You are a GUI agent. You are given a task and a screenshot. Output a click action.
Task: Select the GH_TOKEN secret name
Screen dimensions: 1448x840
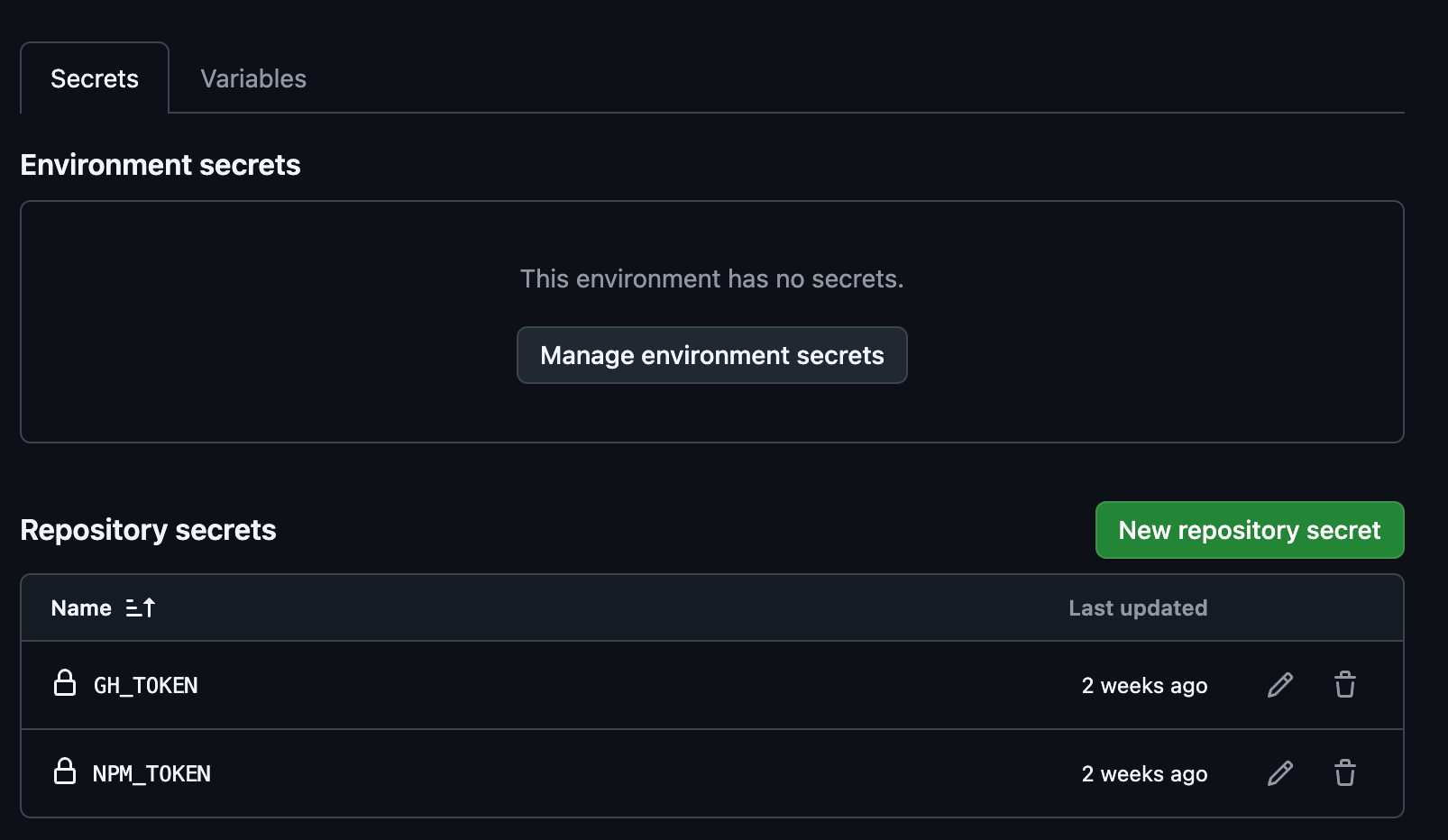[146, 686]
